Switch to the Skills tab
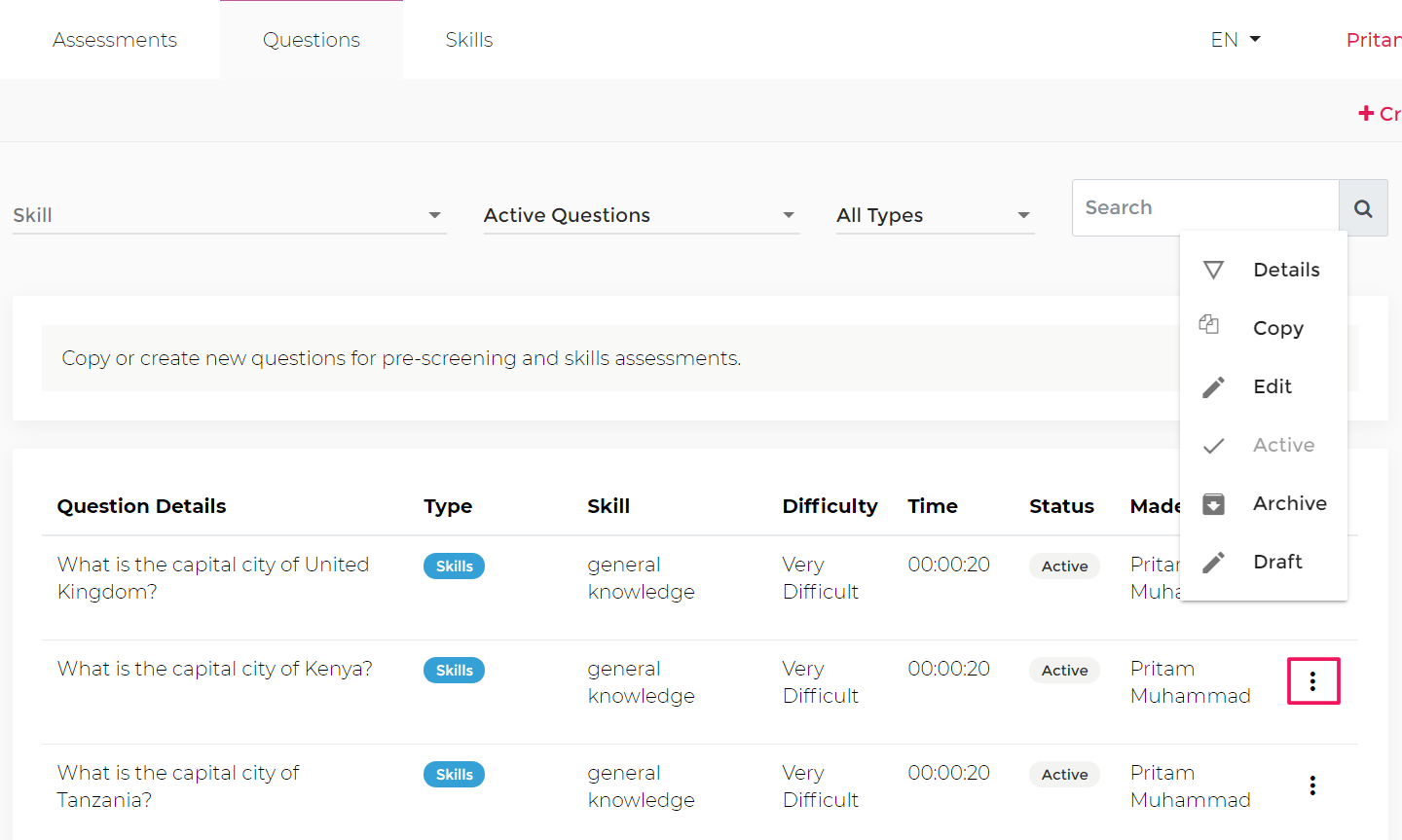This screenshot has width=1402, height=840. [x=469, y=40]
